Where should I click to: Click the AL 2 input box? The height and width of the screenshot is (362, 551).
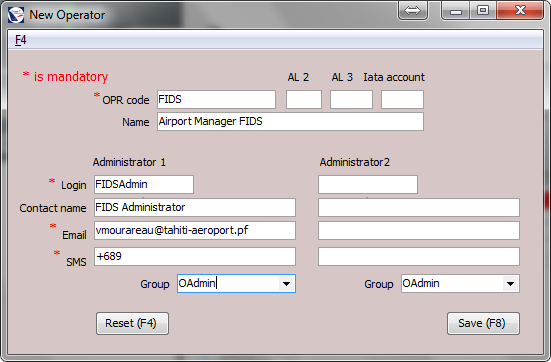pyautogui.click(x=304, y=99)
